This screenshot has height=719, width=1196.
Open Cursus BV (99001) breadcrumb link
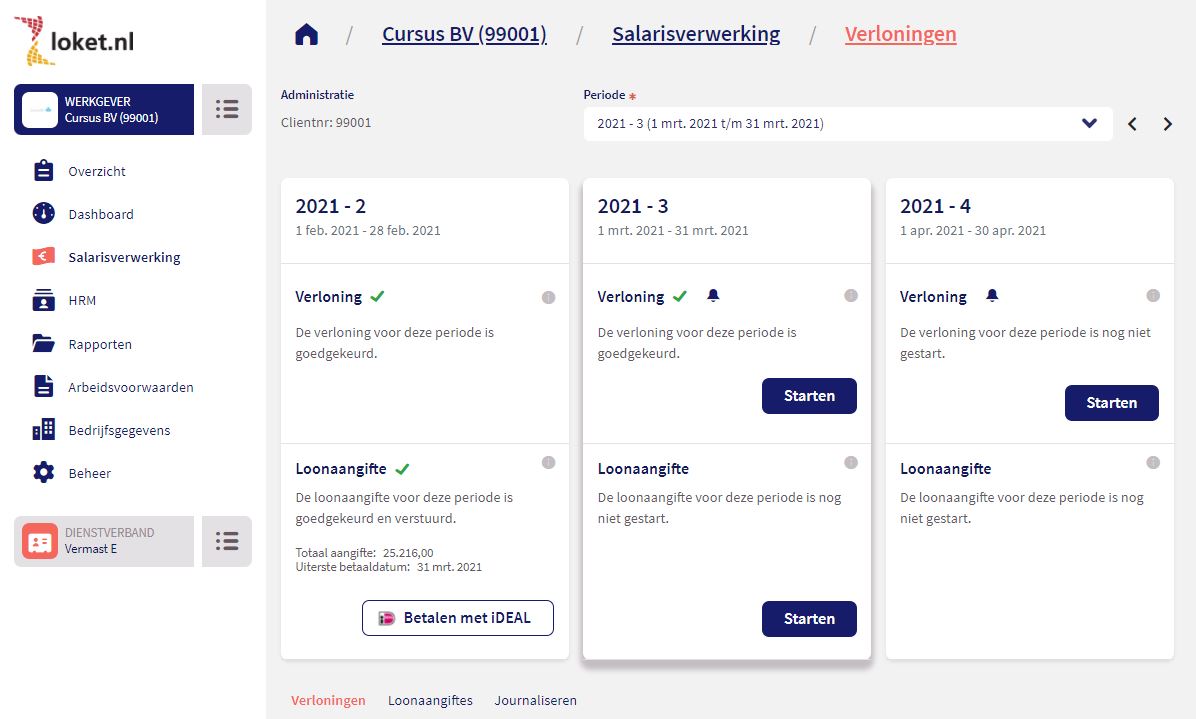[x=464, y=35]
